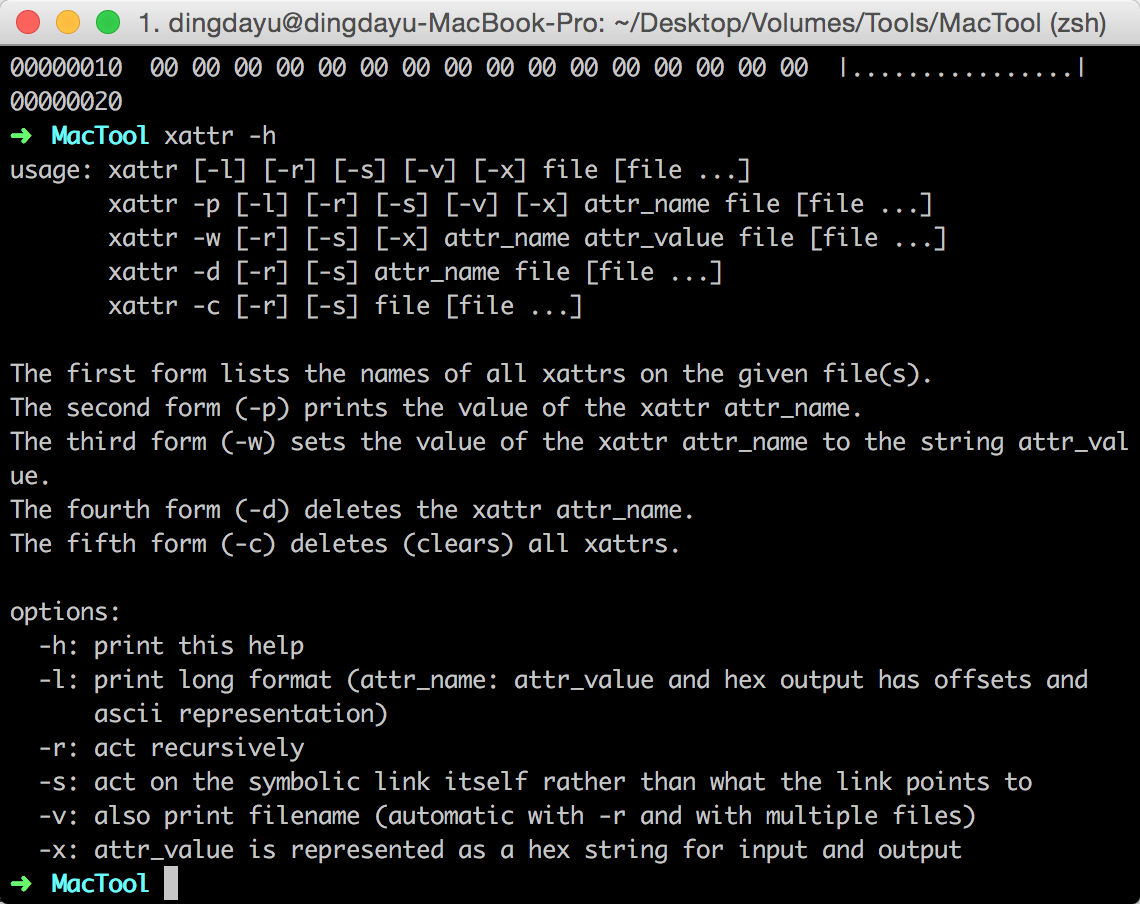Click the yellow minimize window button
Image resolution: width=1140 pixels, height=904 pixels.
(68, 22)
